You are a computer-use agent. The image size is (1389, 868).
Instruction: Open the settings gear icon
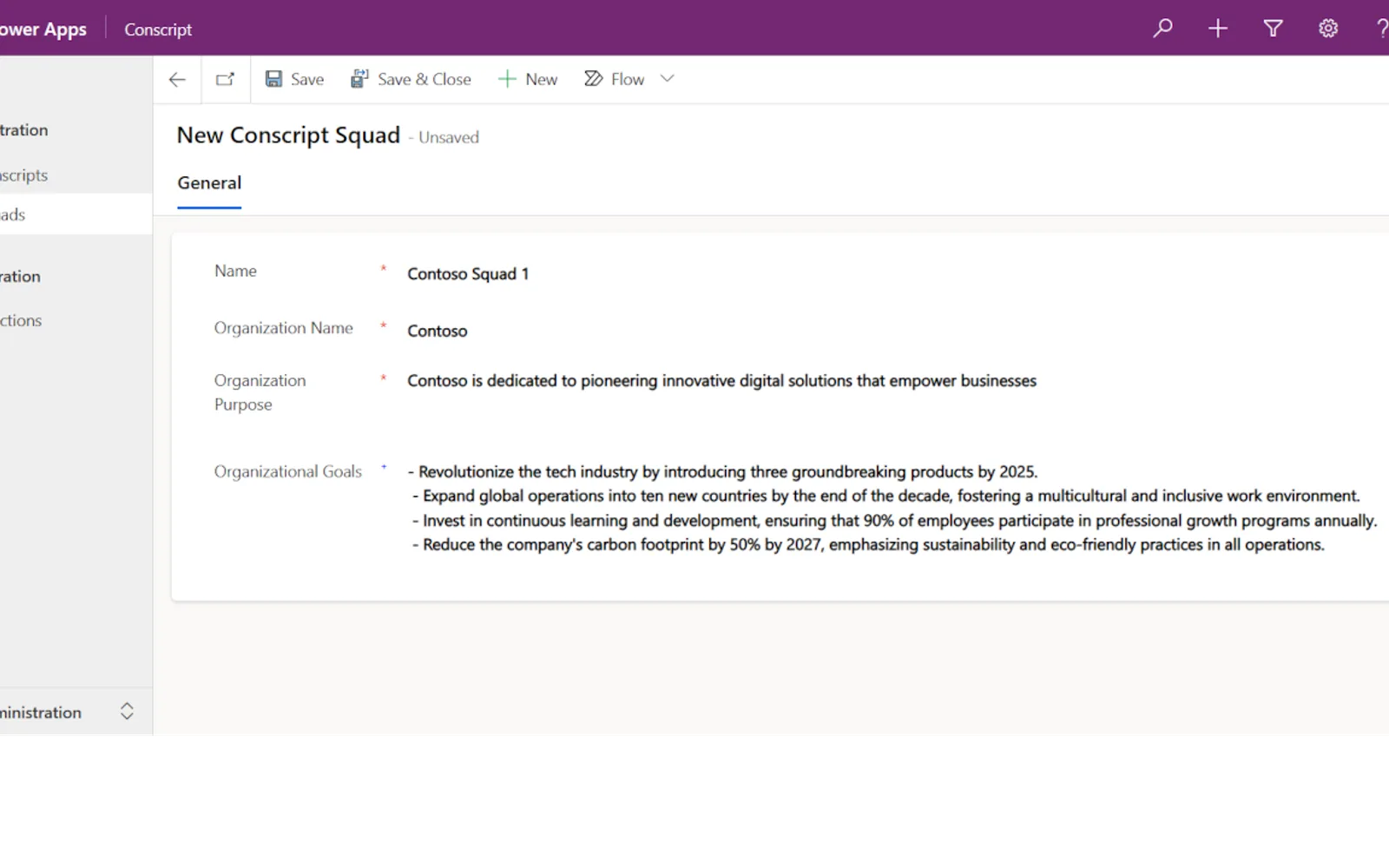click(x=1328, y=29)
